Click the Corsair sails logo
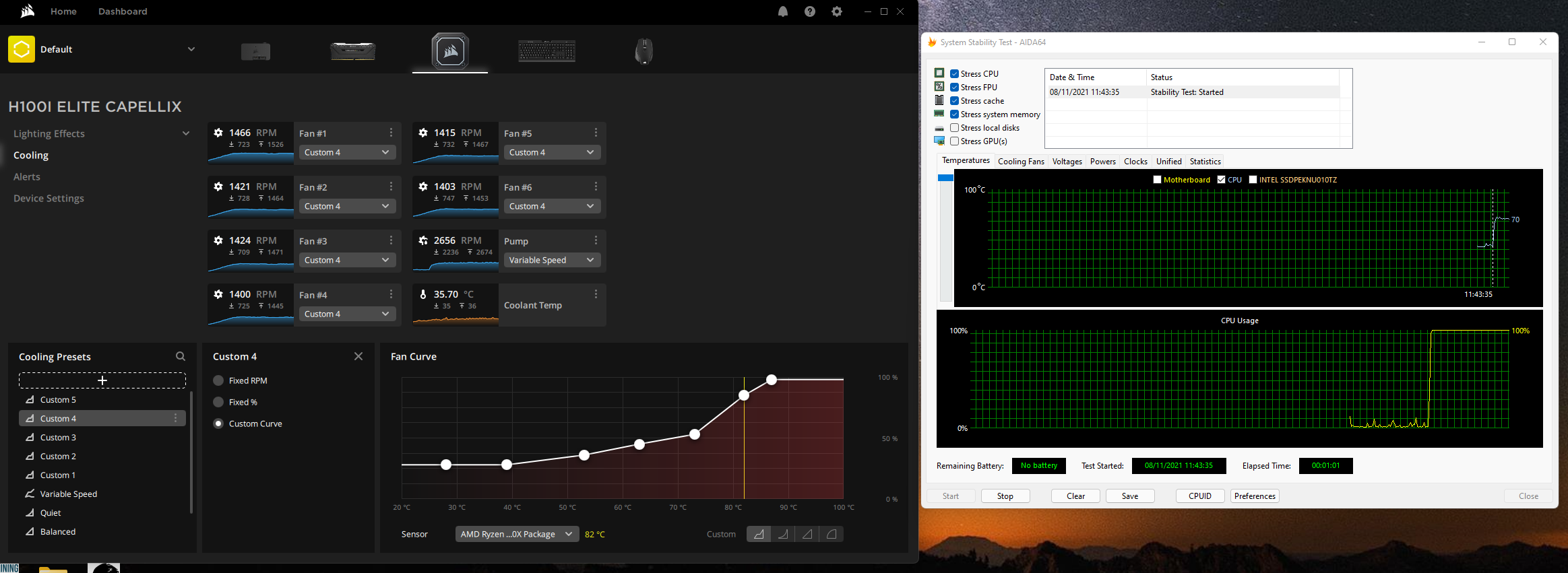 click(27, 11)
